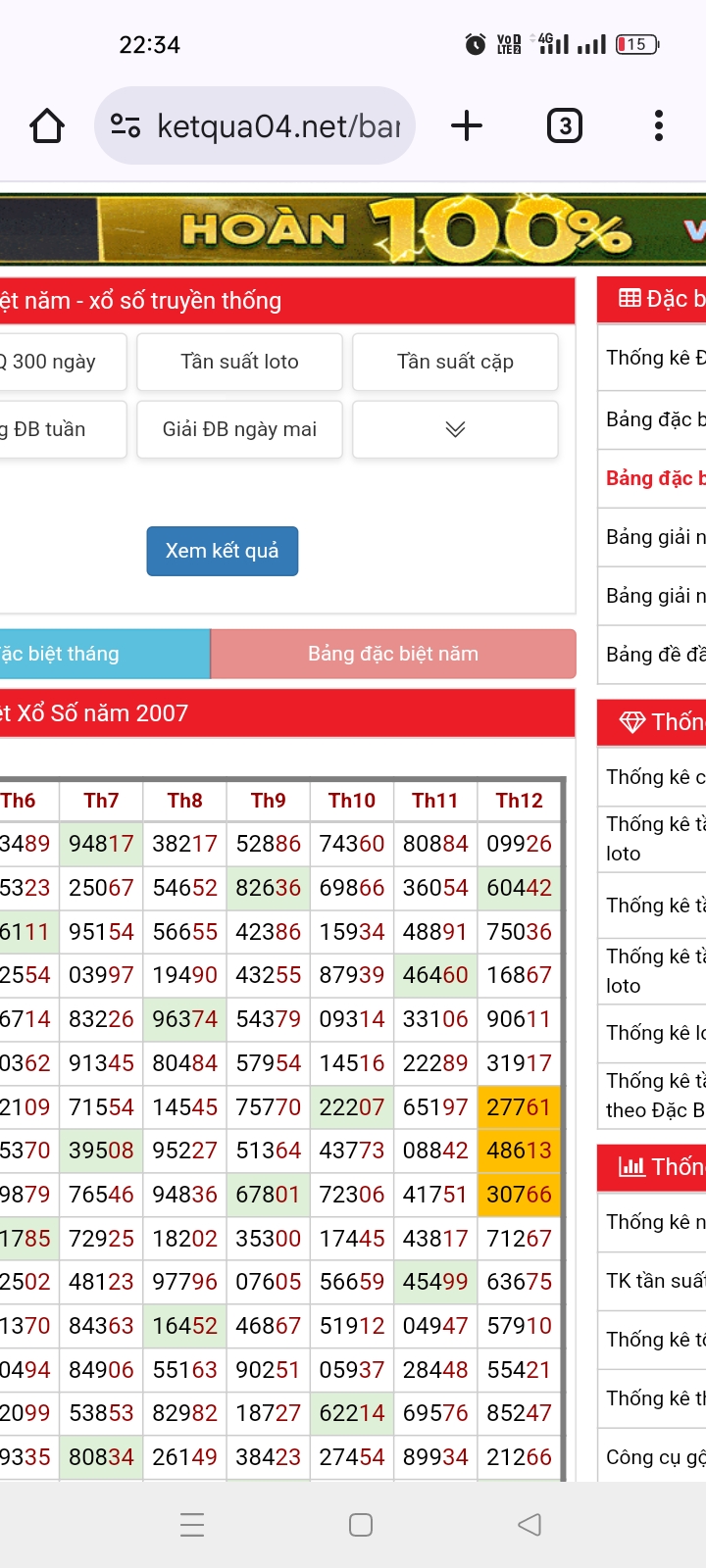Image resolution: width=706 pixels, height=1568 pixels.
Task: Click the cell 22207
Action: [352, 1107]
